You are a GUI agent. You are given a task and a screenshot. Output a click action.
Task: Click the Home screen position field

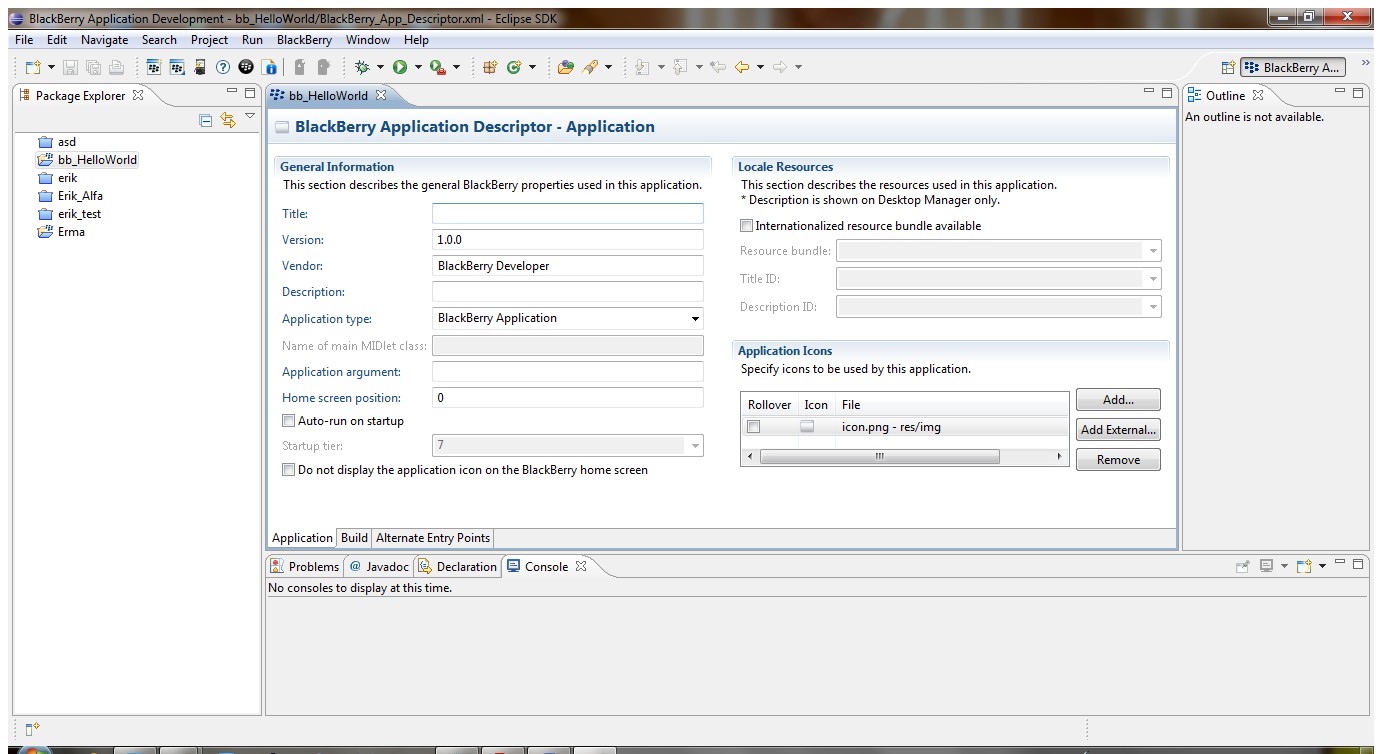(x=568, y=398)
